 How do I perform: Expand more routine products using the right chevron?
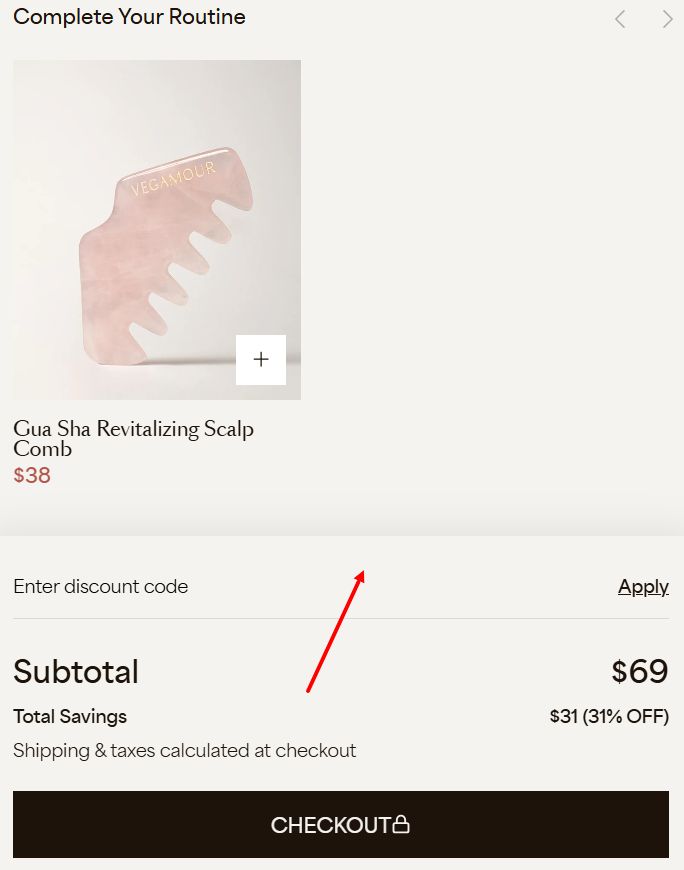(x=667, y=18)
